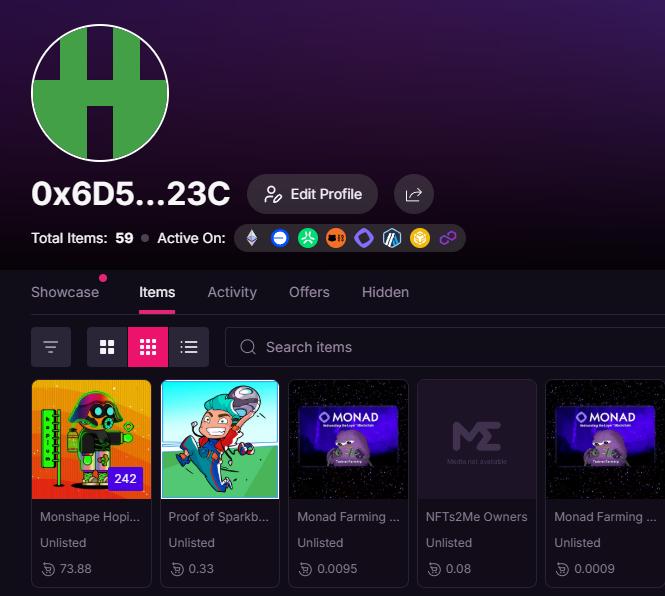
Task: Click Unlisted under NFTs2Me Owners
Action: pos(449,543)
